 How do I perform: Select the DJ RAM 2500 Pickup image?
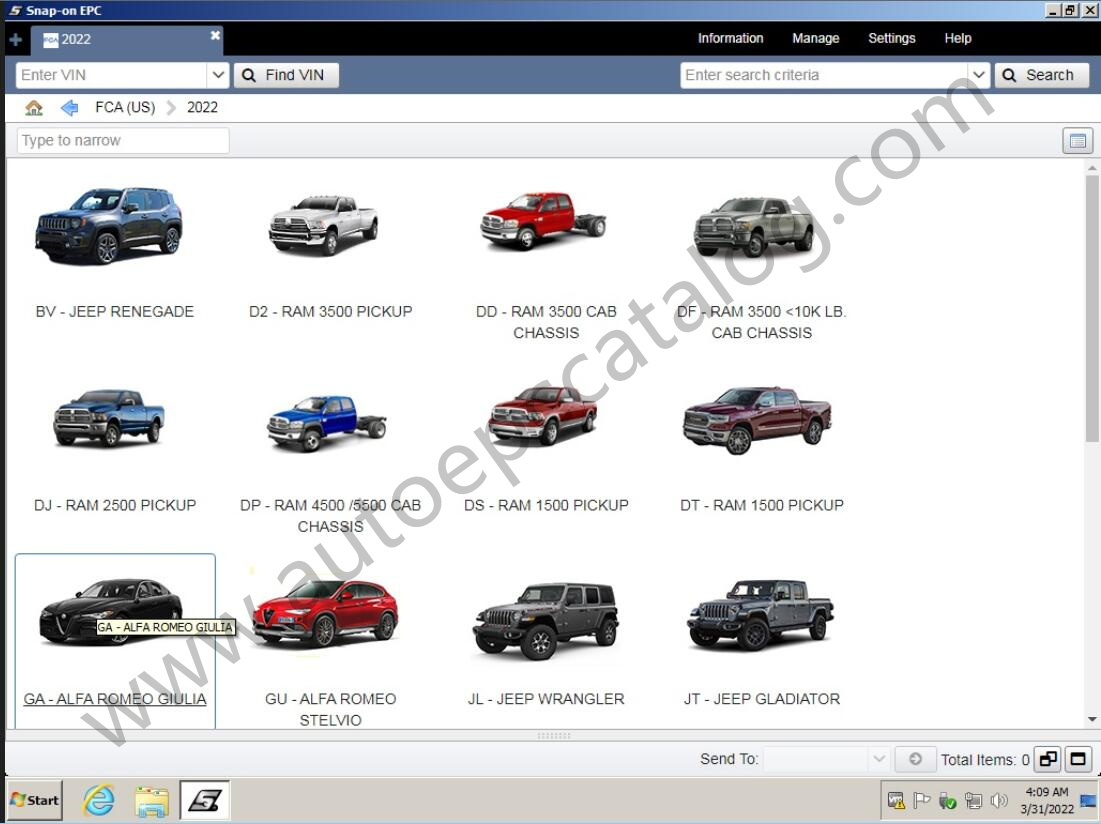(109, 418)
